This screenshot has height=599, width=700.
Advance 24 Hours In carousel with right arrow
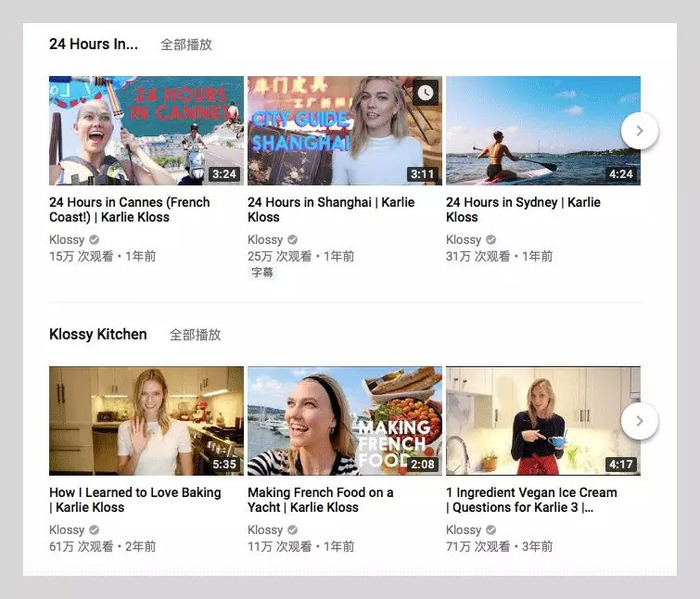[x=639, y=131]
